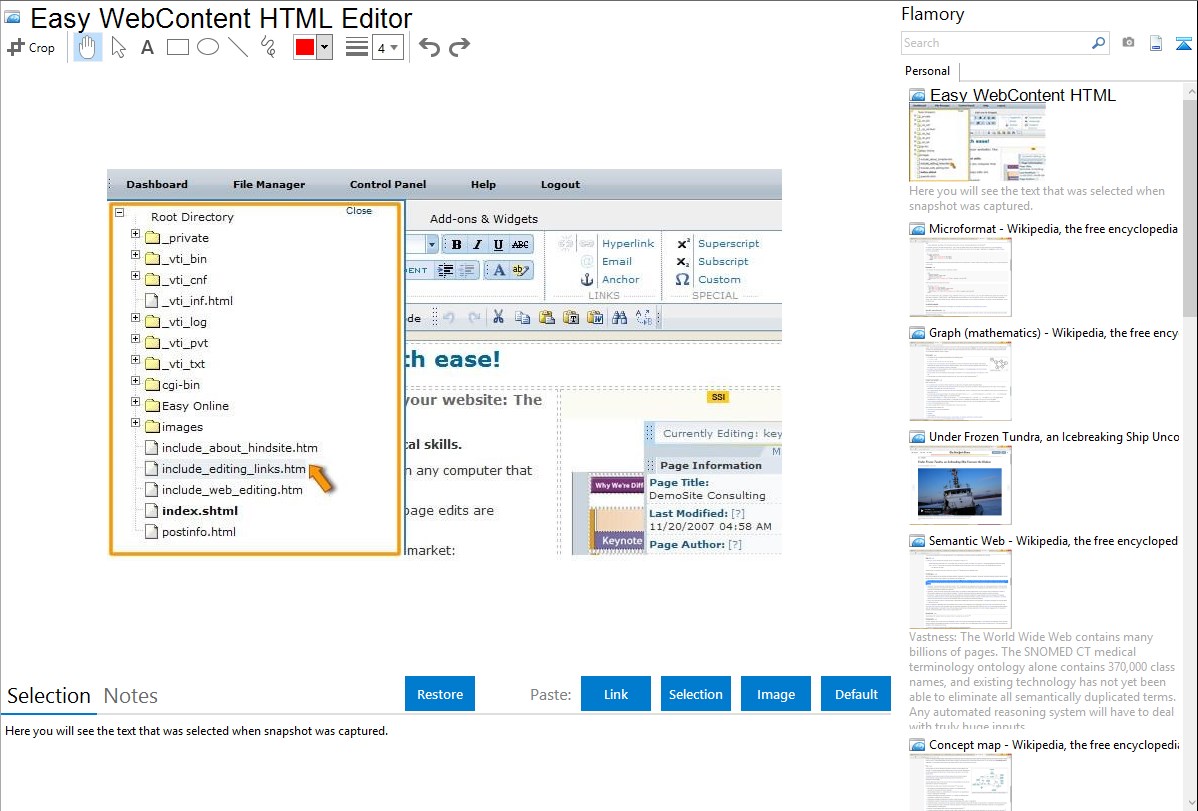Click the blue upward triangle icon

click(1183, 44)
